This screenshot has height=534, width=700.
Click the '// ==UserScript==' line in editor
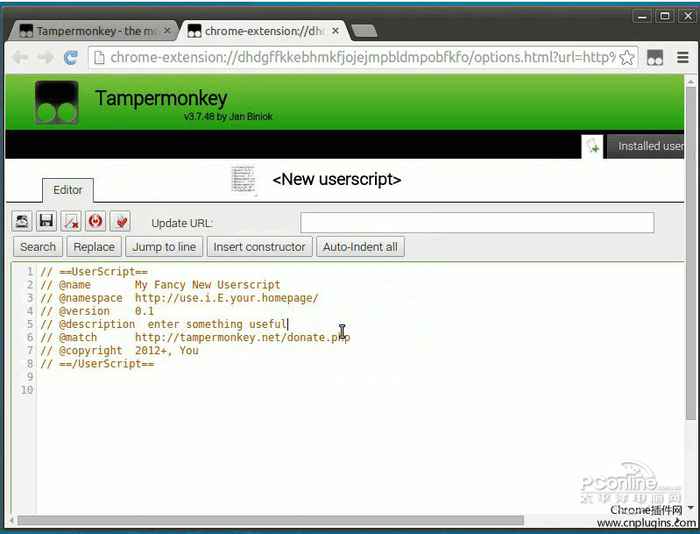pyautogui.click(x=94, y=272)
